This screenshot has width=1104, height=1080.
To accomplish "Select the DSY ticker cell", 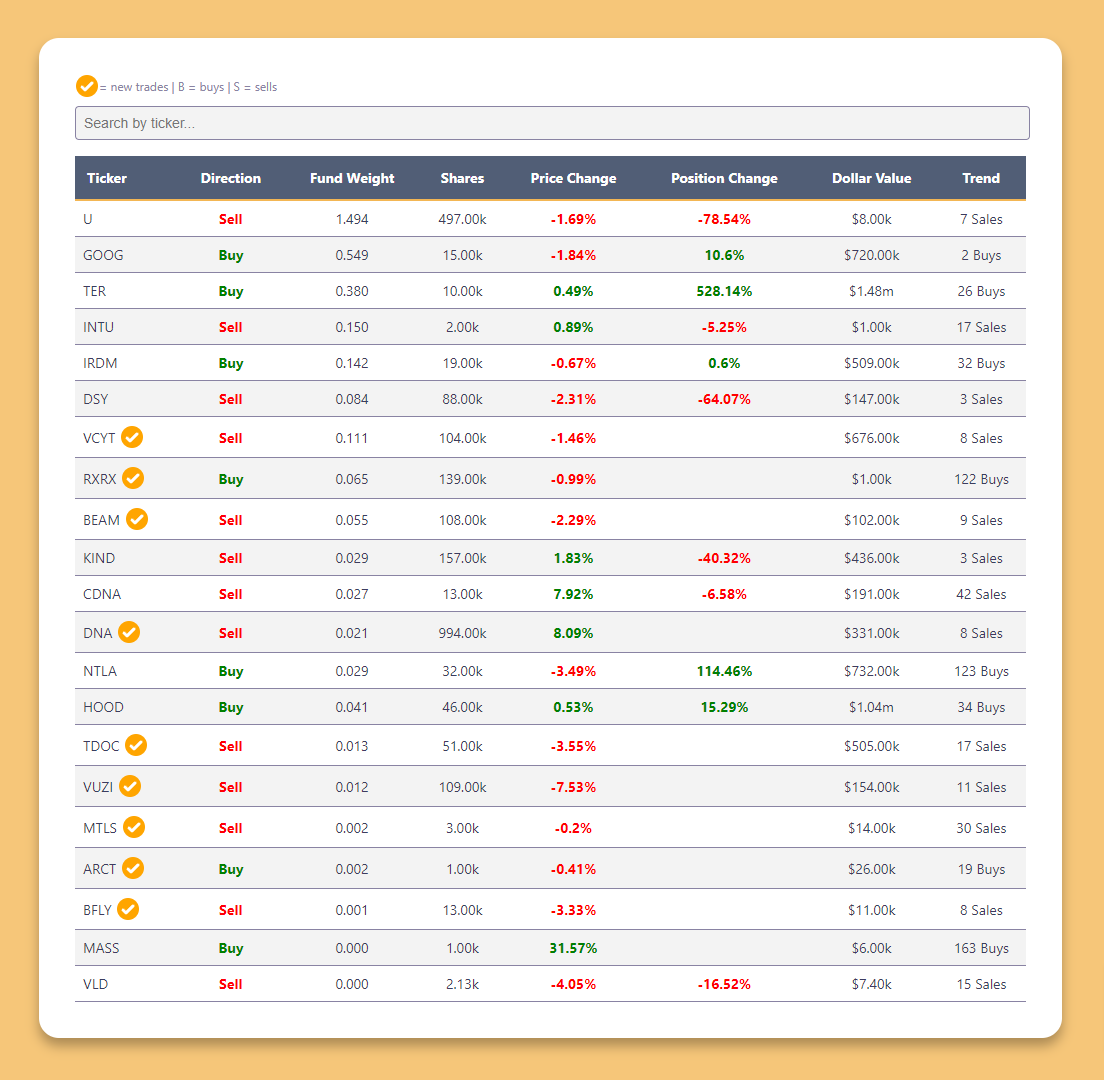I will pyautogui.click(x=96, y=398).
